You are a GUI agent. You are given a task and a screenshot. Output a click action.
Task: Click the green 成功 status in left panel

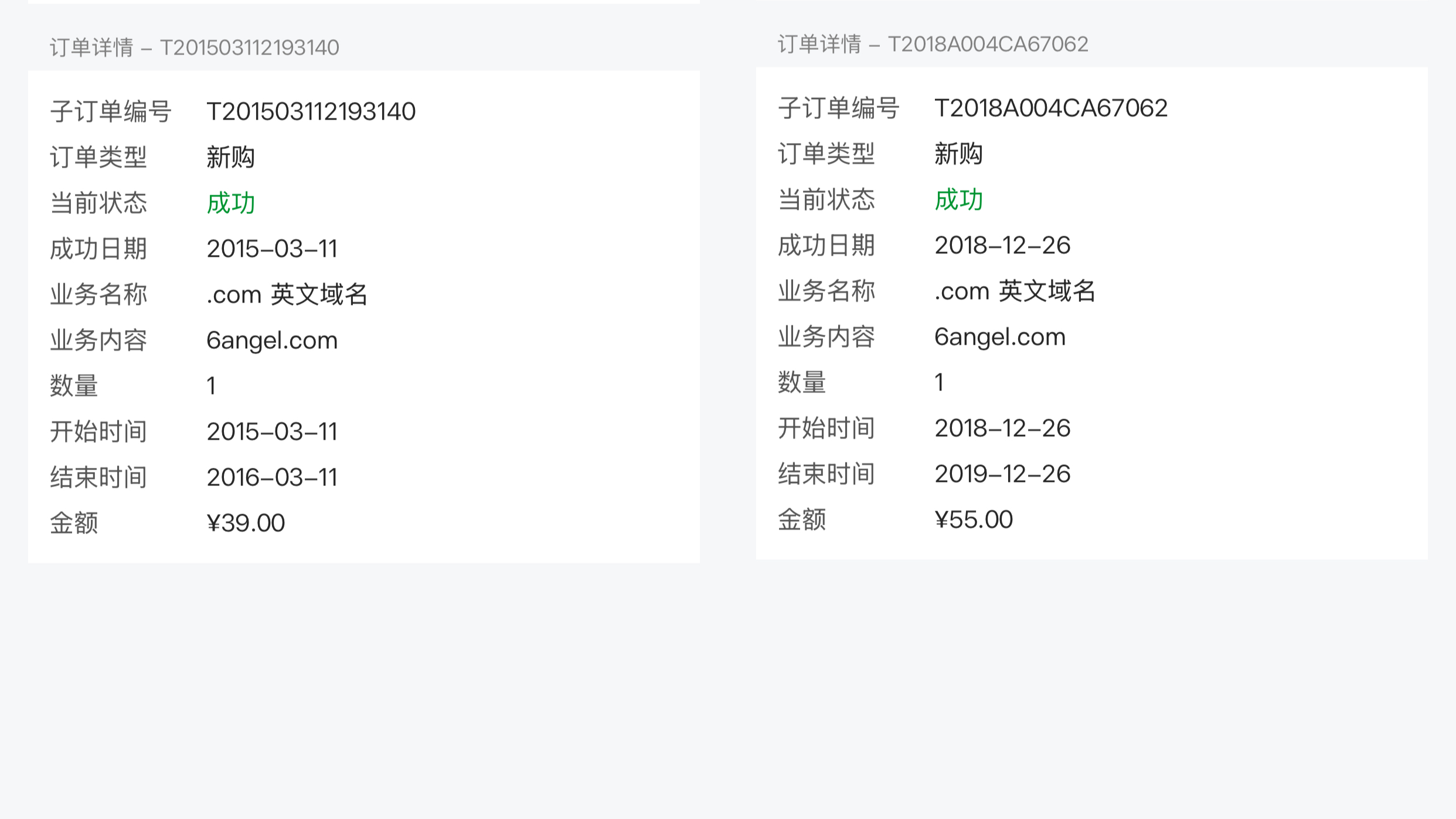pyautogui.click(x=232, y=202)
